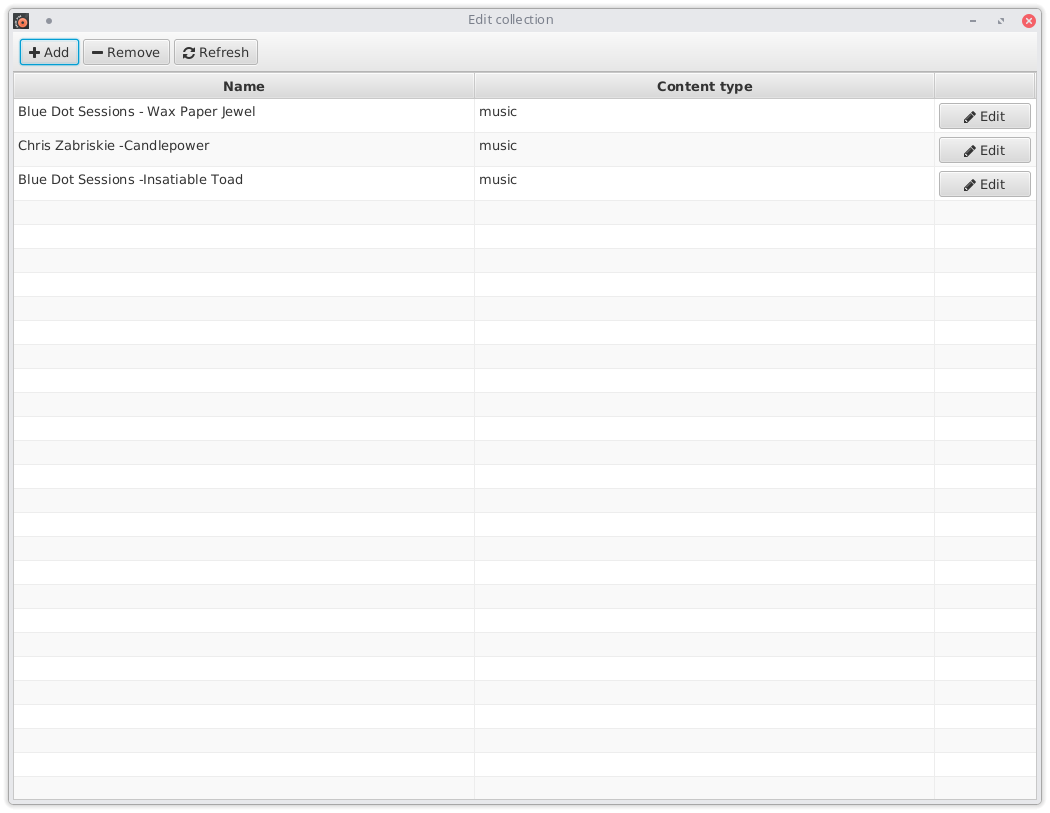Maximize the Edit collection window

tap(1000, 21)
